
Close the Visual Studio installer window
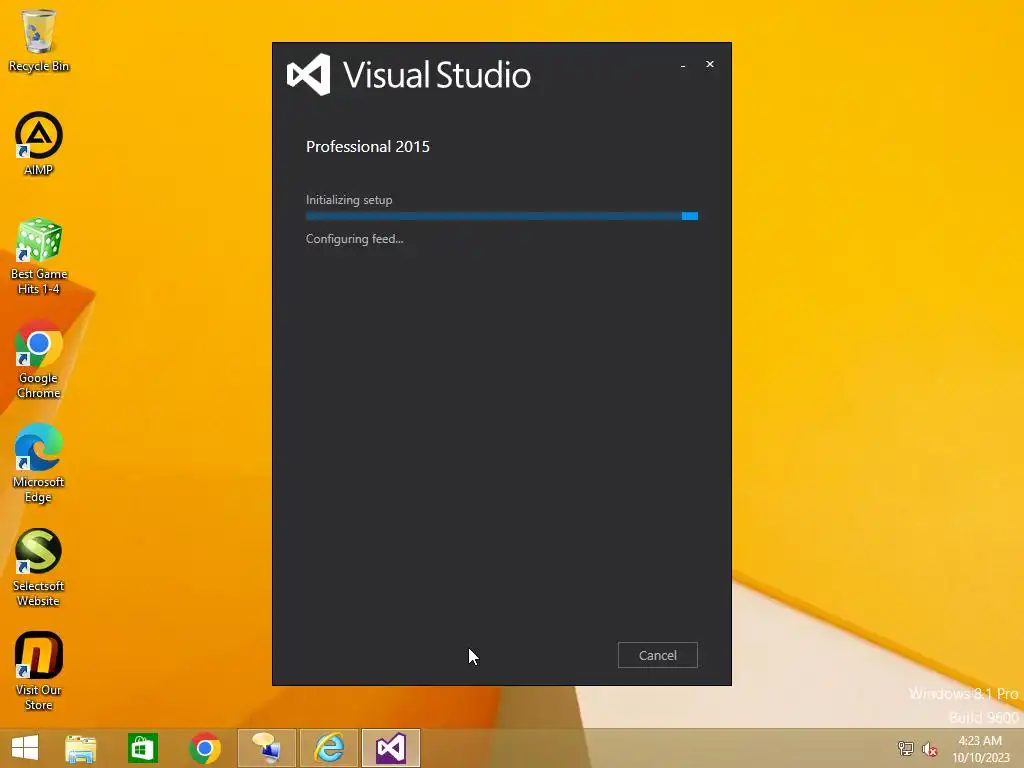pos(710,64)
